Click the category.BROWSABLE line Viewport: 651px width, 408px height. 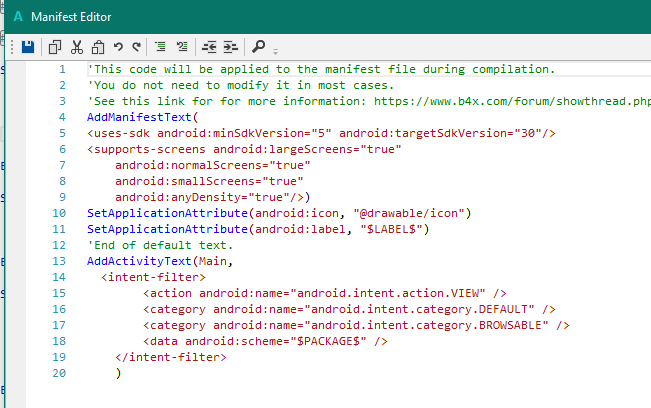point(356,325)
